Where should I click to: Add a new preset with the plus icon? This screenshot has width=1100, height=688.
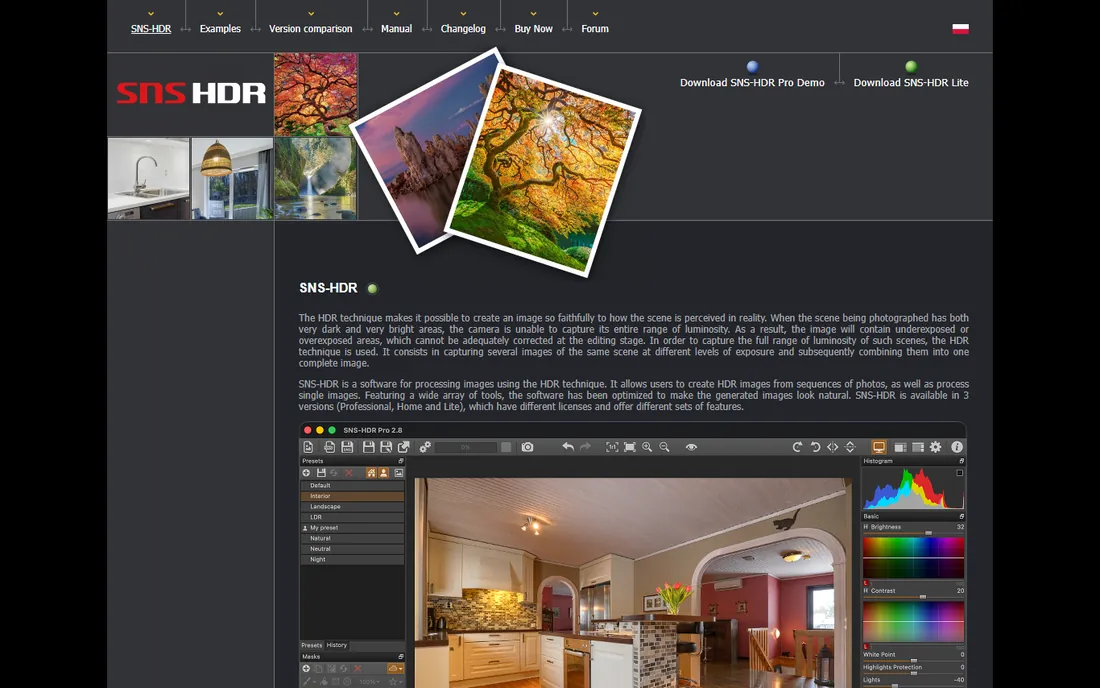pyautogui.click(x=307, y=473)
